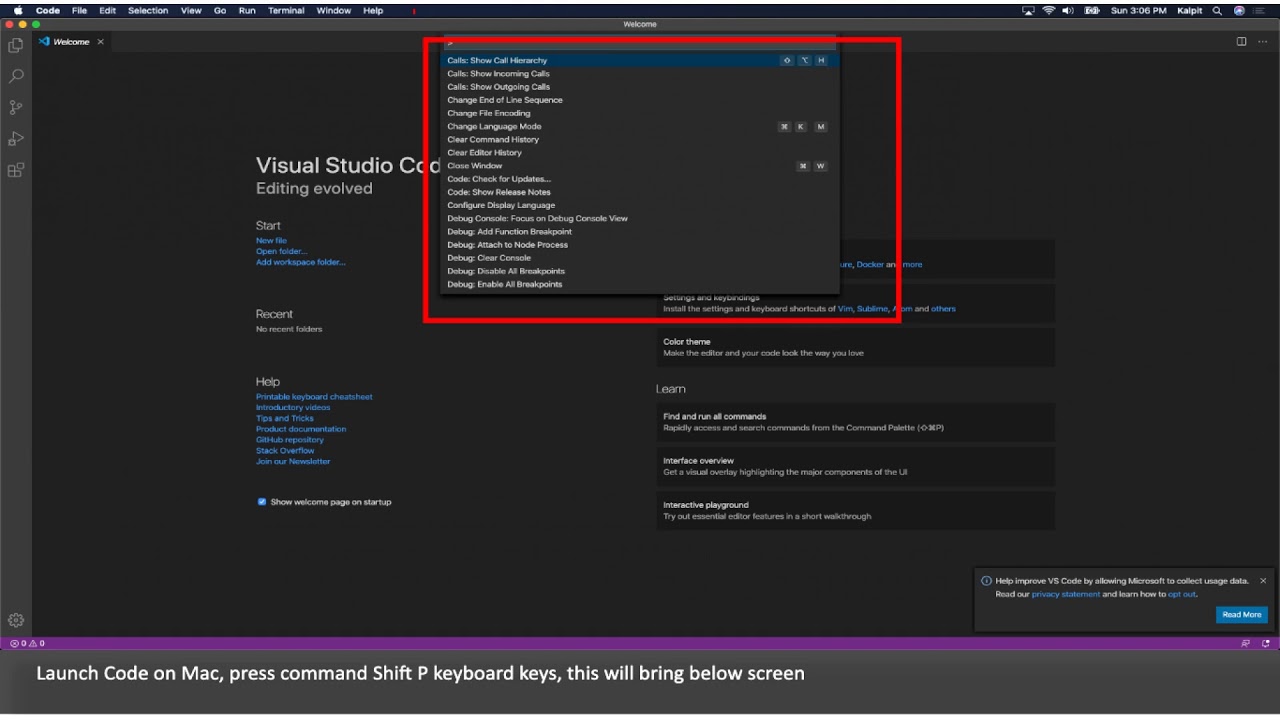Select Calls: Show Call Hierarchy command

coord(639,60)
